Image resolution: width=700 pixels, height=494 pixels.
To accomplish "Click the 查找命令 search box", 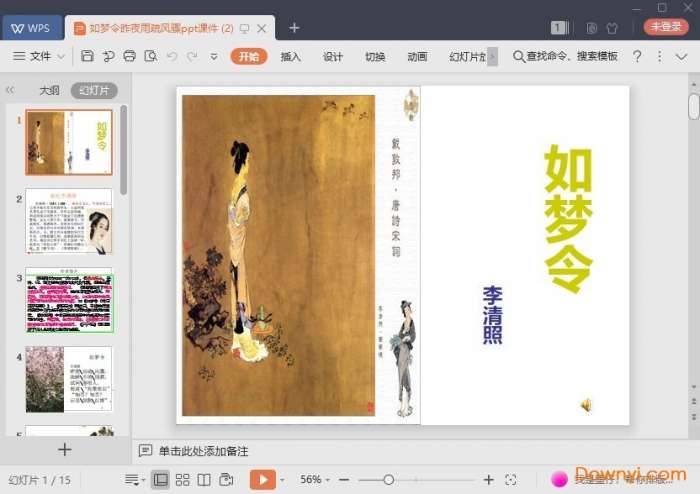I will tap(566, 56).
